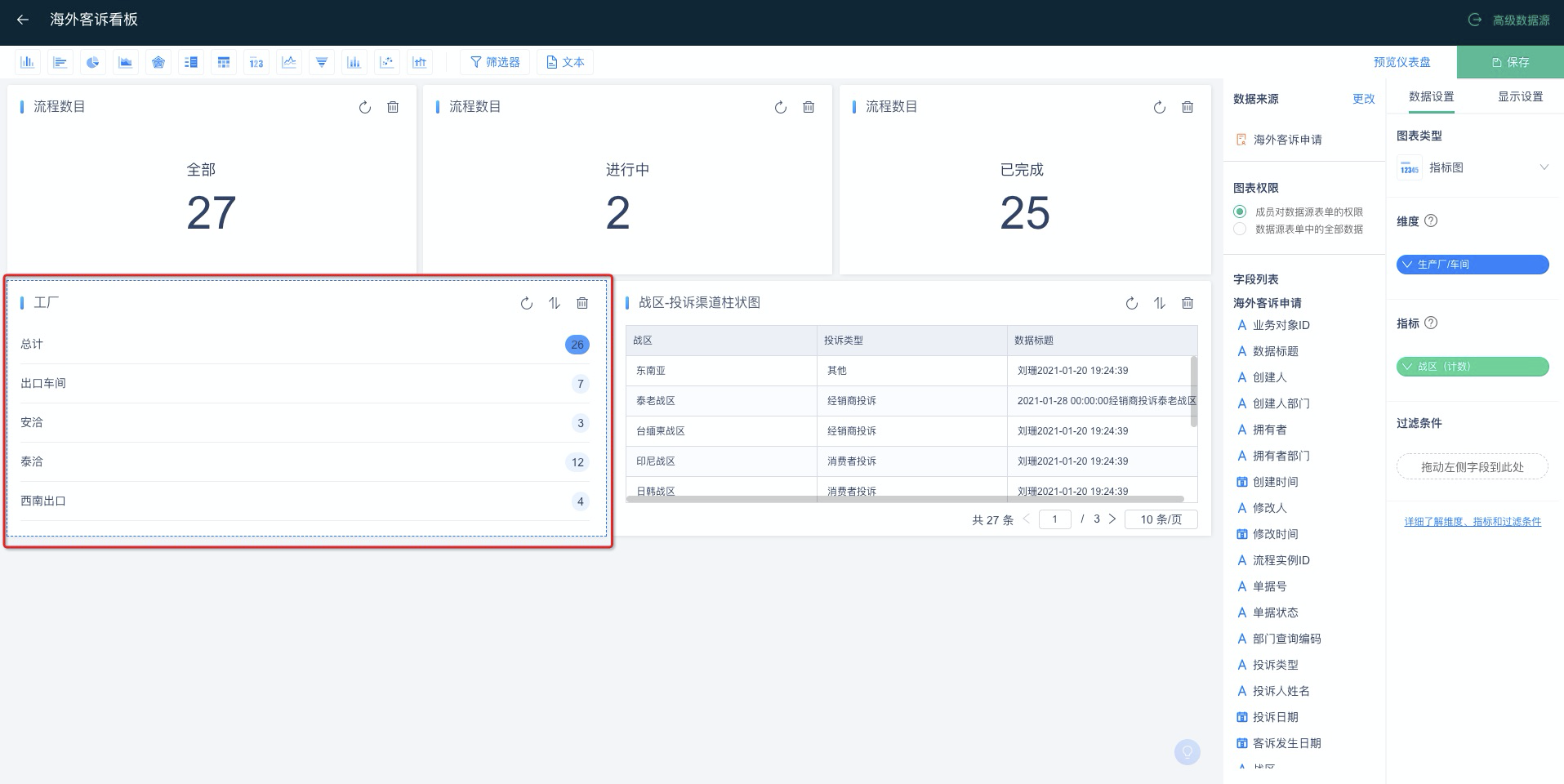Click the table horizontal scrollbar
The image size is (1564, 784).
click(x=905, y=499)
